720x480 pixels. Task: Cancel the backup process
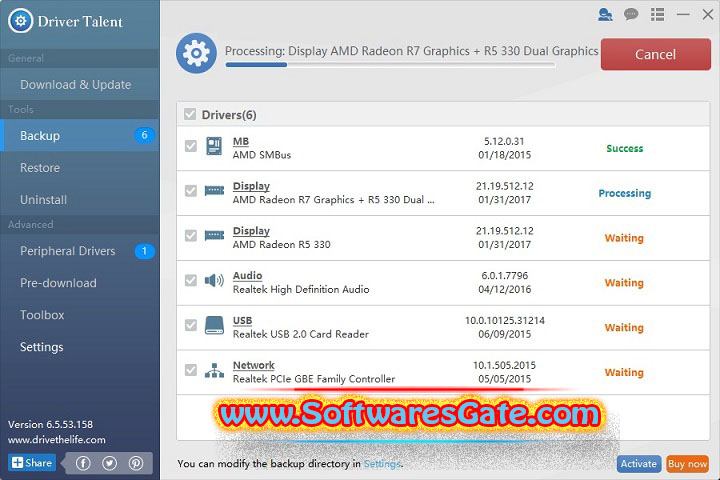(x=656, y=54)
